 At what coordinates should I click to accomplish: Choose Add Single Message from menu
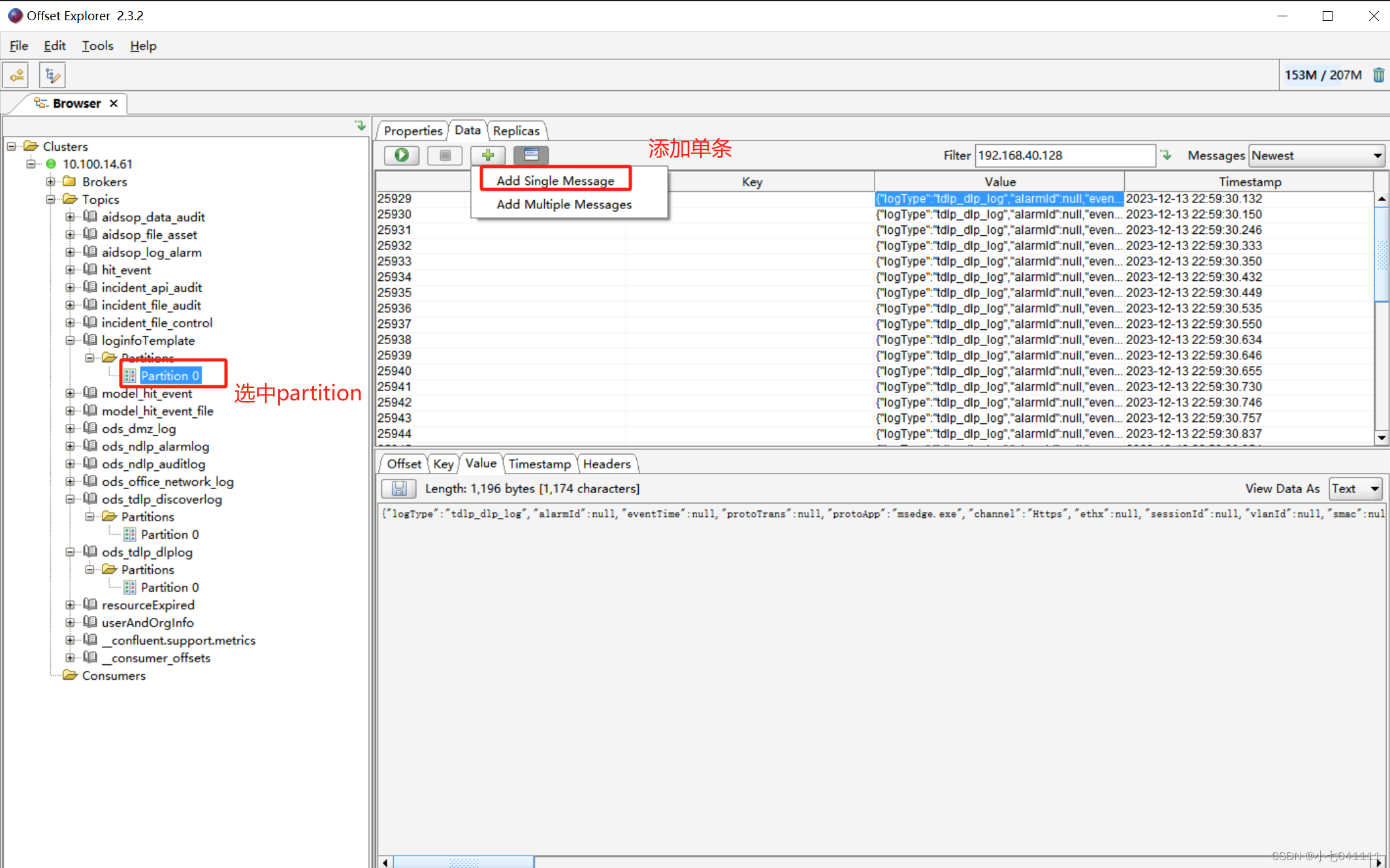click(555, 180)
